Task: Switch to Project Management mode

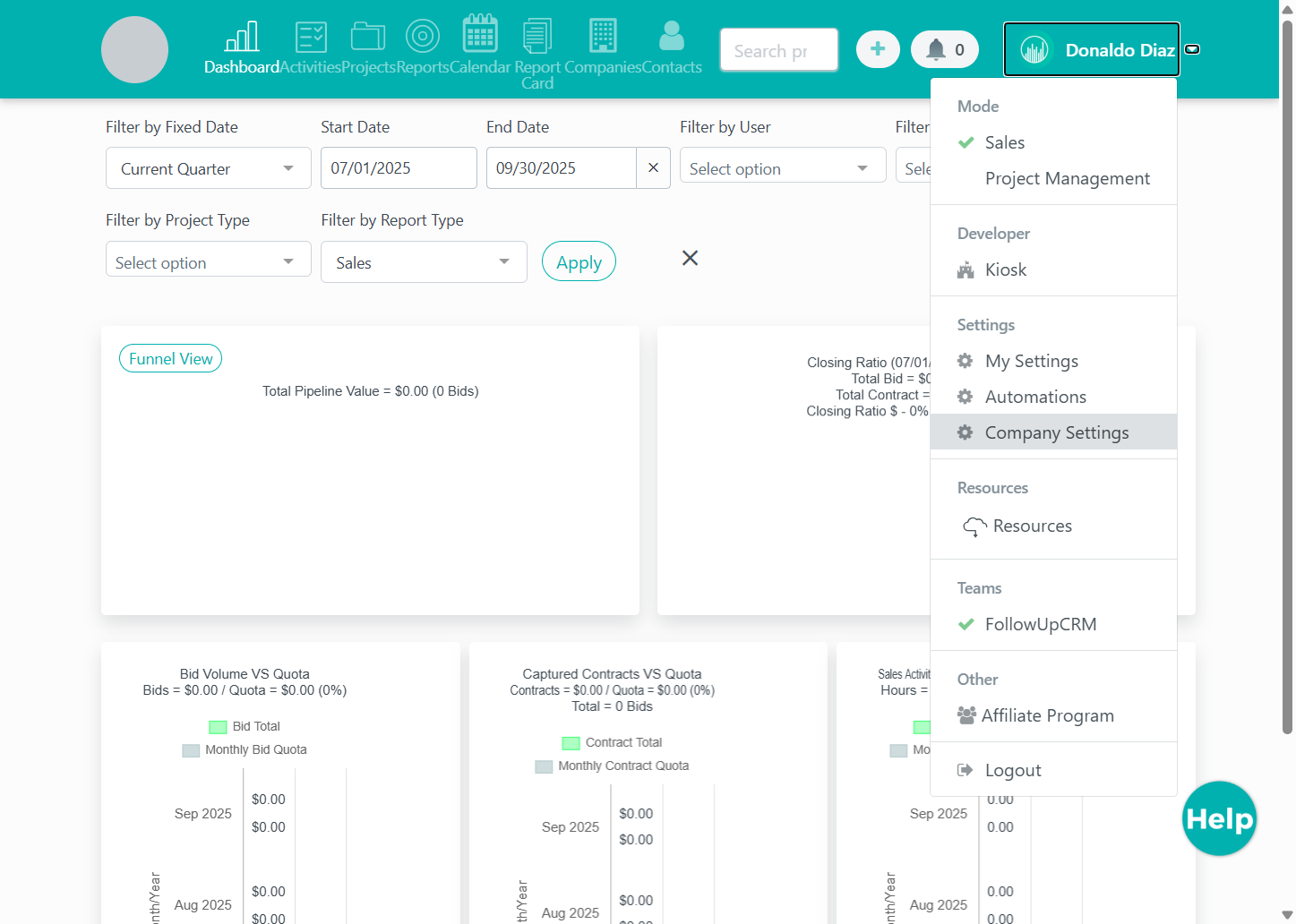Action: pos(1053,178)
